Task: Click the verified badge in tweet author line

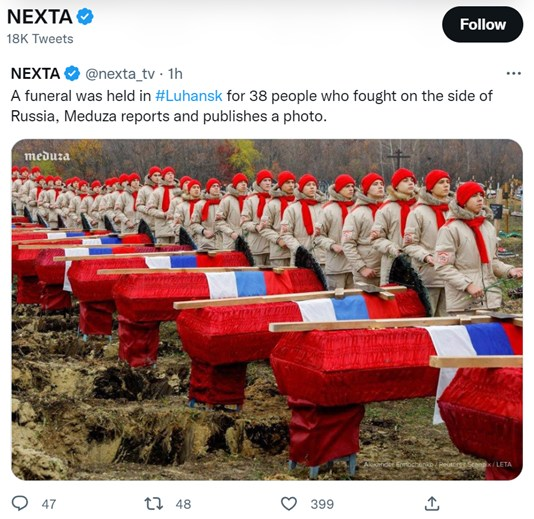Action: point(72,74)
